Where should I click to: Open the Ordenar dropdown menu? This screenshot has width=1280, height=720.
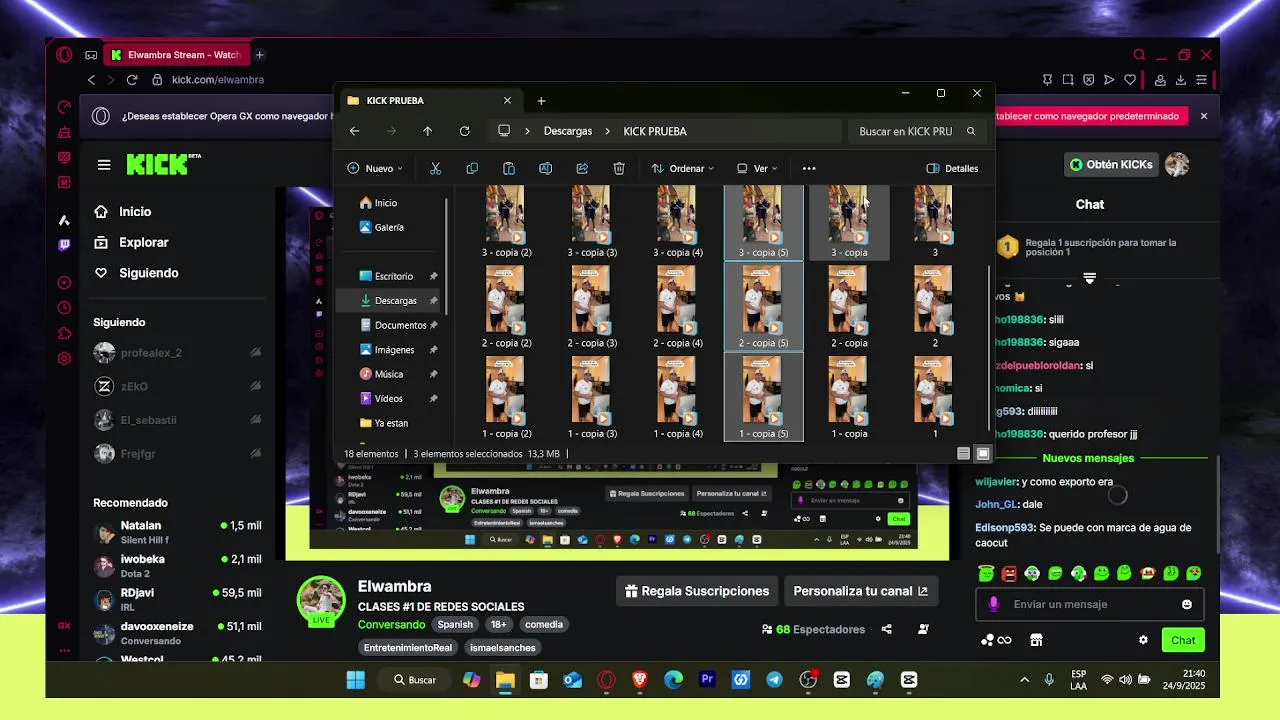coord(683,168)
